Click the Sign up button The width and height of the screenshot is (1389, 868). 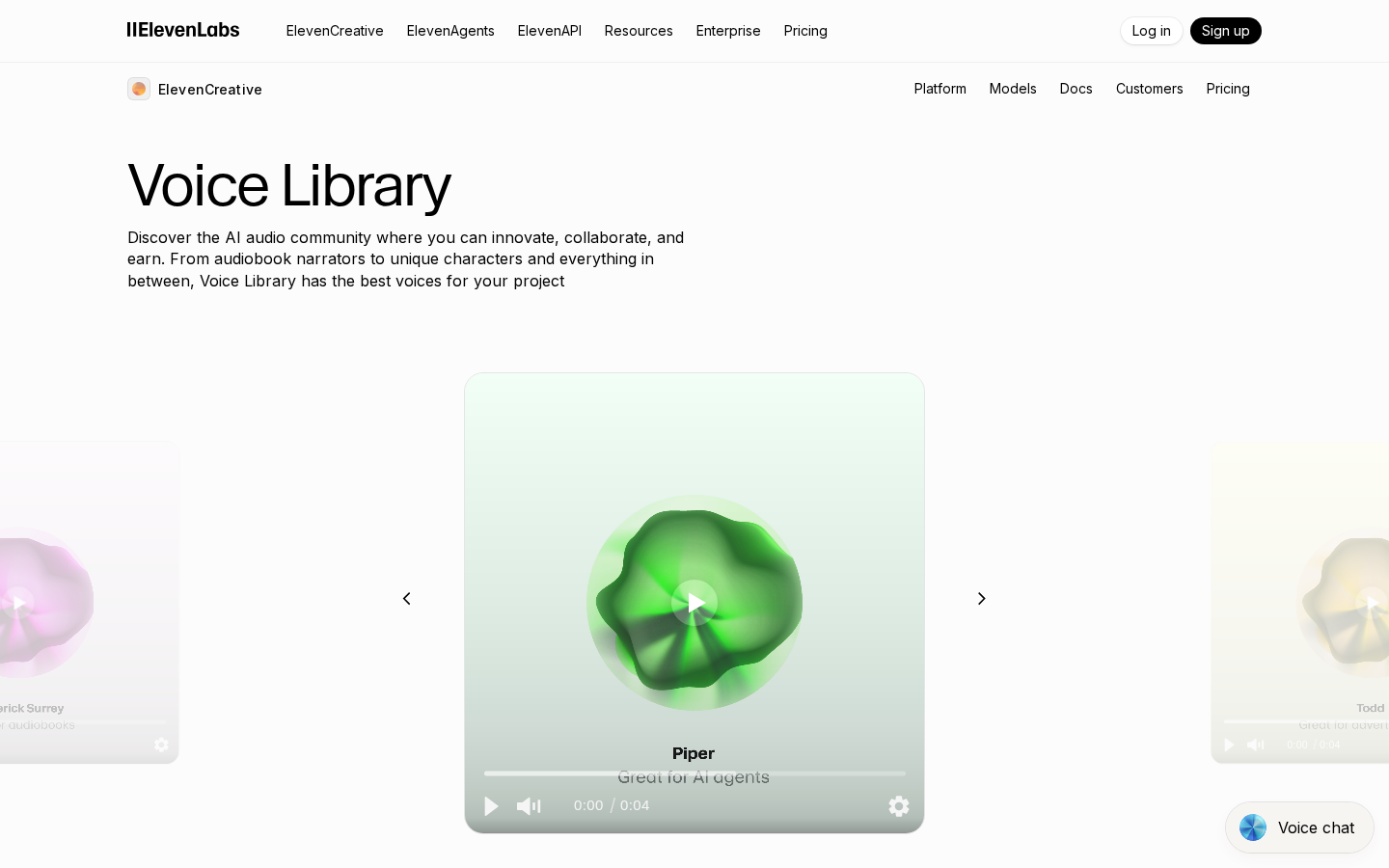[1226, 31]
